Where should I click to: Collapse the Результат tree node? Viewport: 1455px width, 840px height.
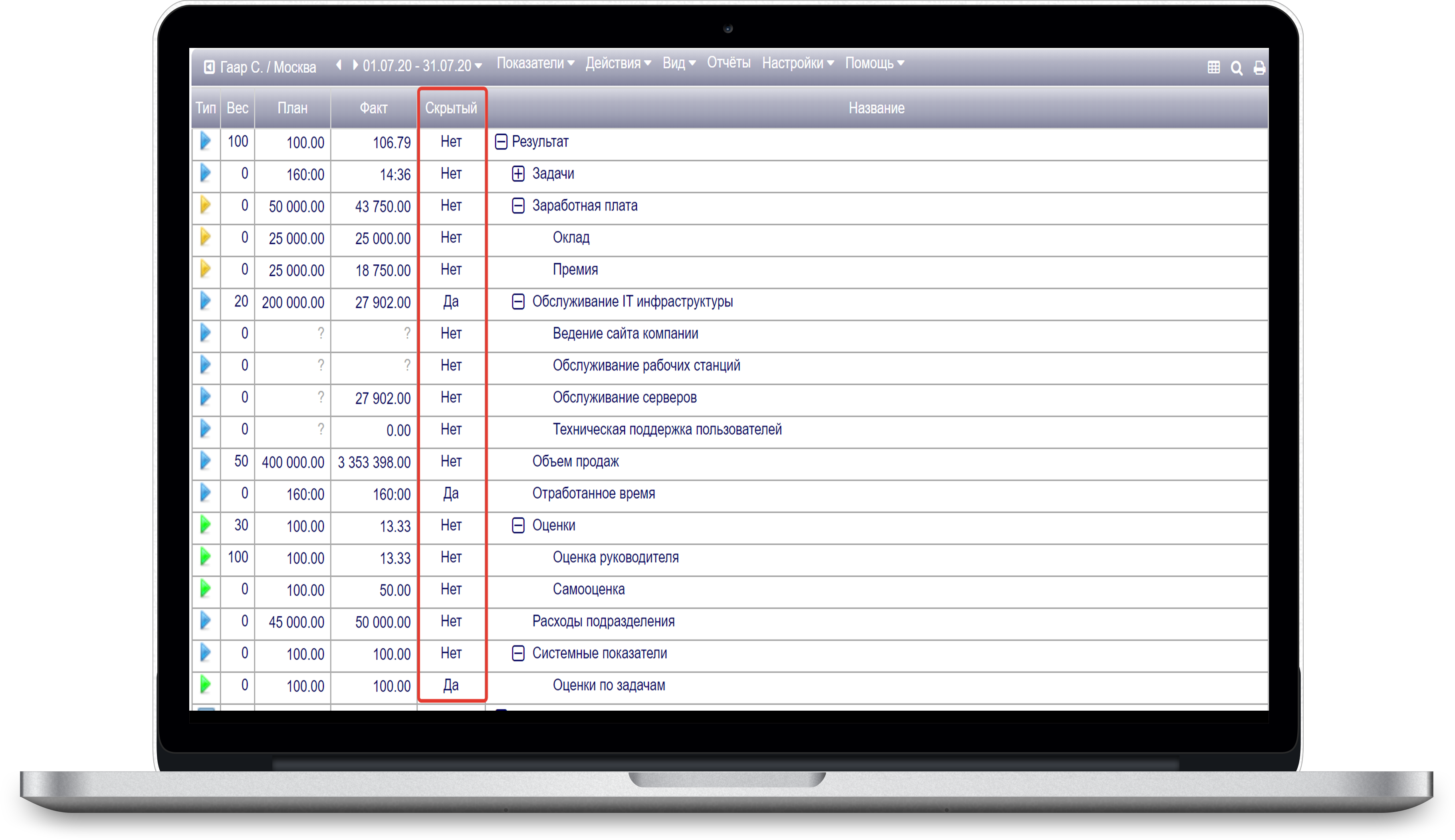point(501,142)
